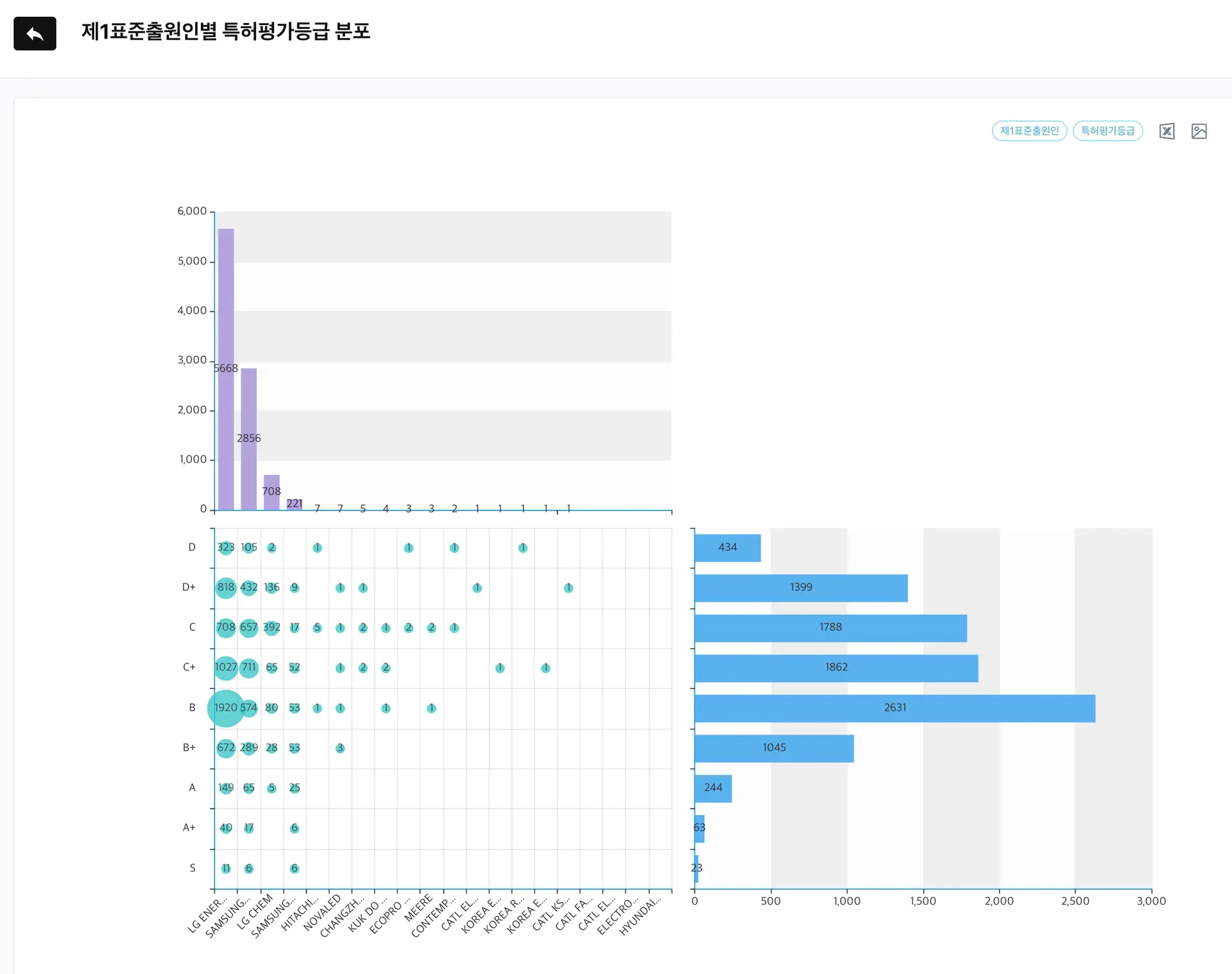Screen dimensions: 1232x974
Task: Export chart data to Excel
Action: [x=1167, y=132]
